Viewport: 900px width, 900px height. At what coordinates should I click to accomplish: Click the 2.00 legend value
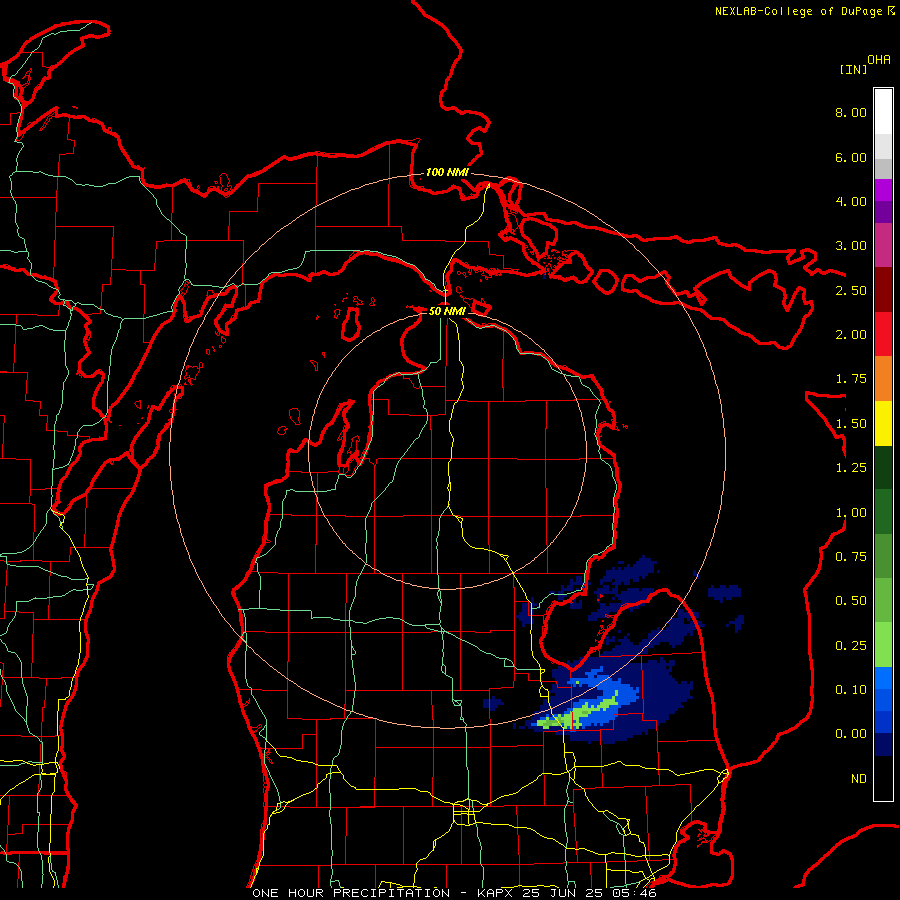(851, 335)
